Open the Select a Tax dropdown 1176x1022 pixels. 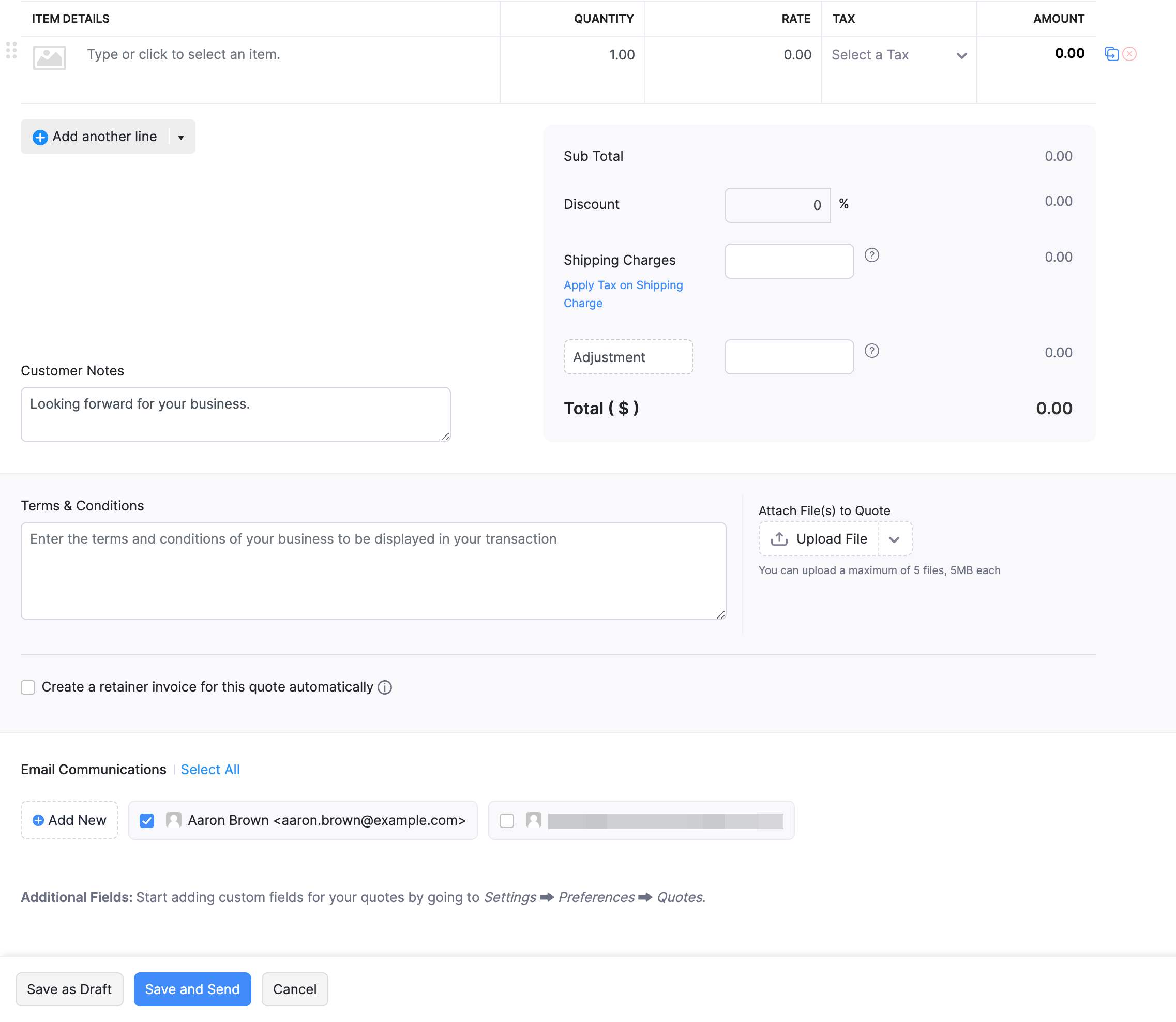click(x=899, y=55)
